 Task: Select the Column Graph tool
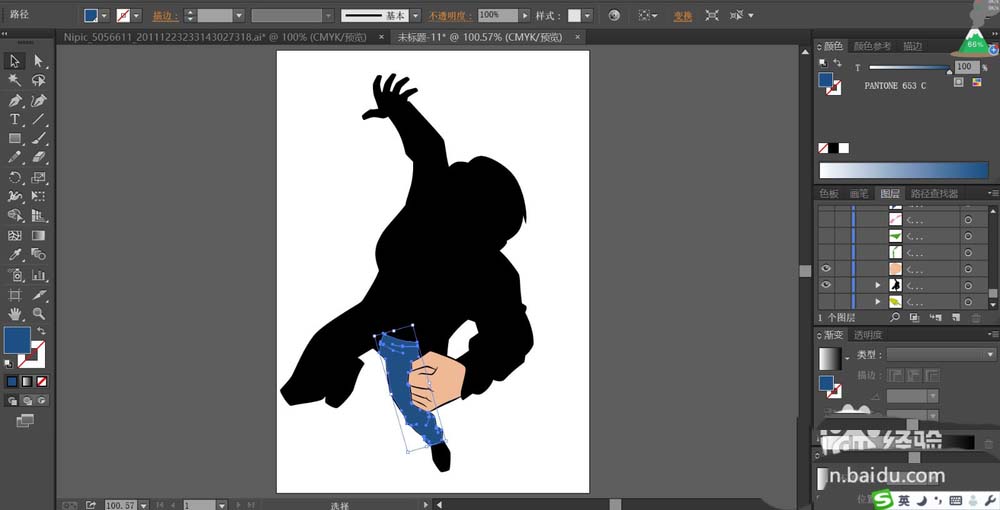38,275
